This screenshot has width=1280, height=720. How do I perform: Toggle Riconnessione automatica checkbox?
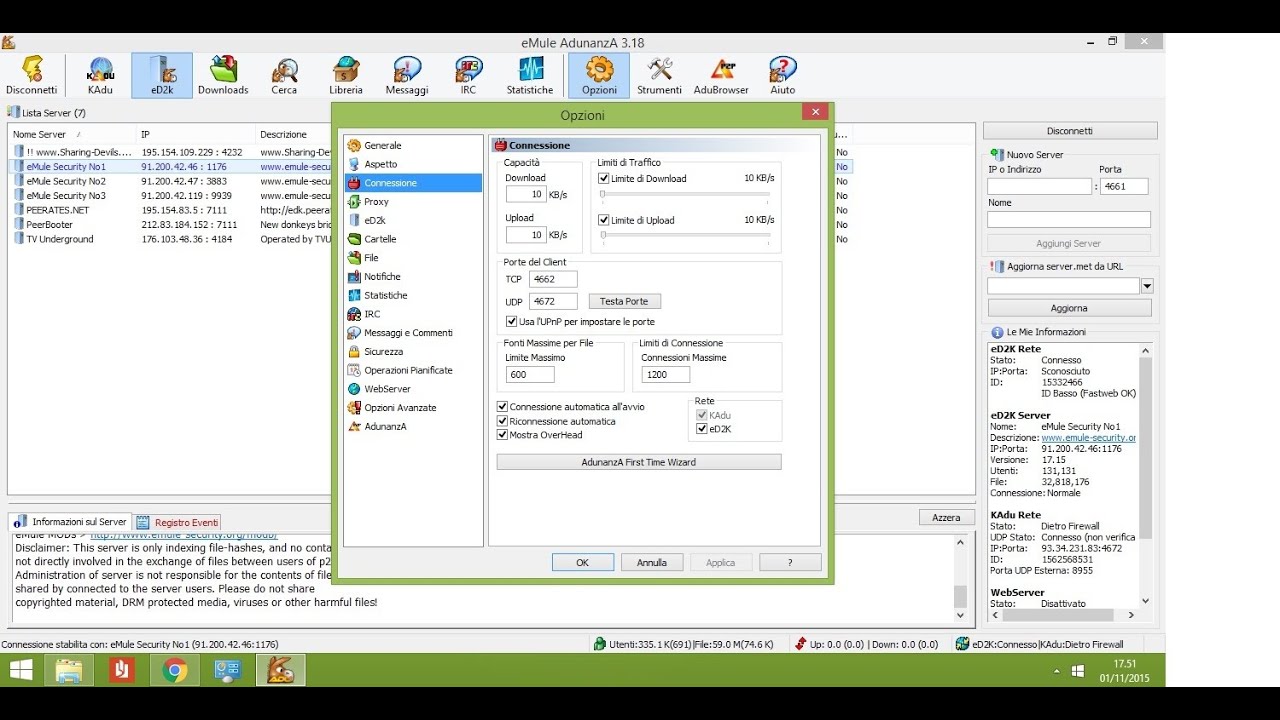point(503,421)
